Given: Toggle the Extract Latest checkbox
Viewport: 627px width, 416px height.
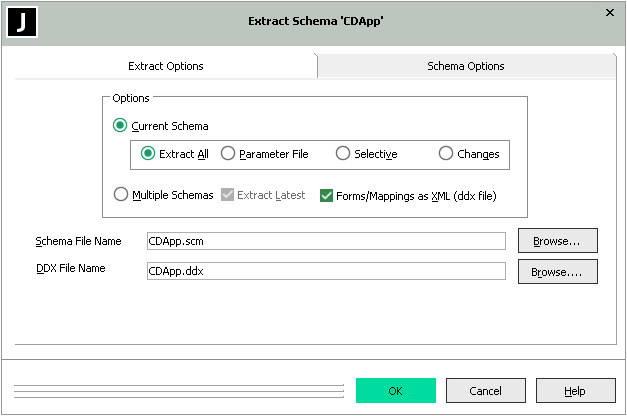Looking at the screenshot, I should [x=227, y=195].
